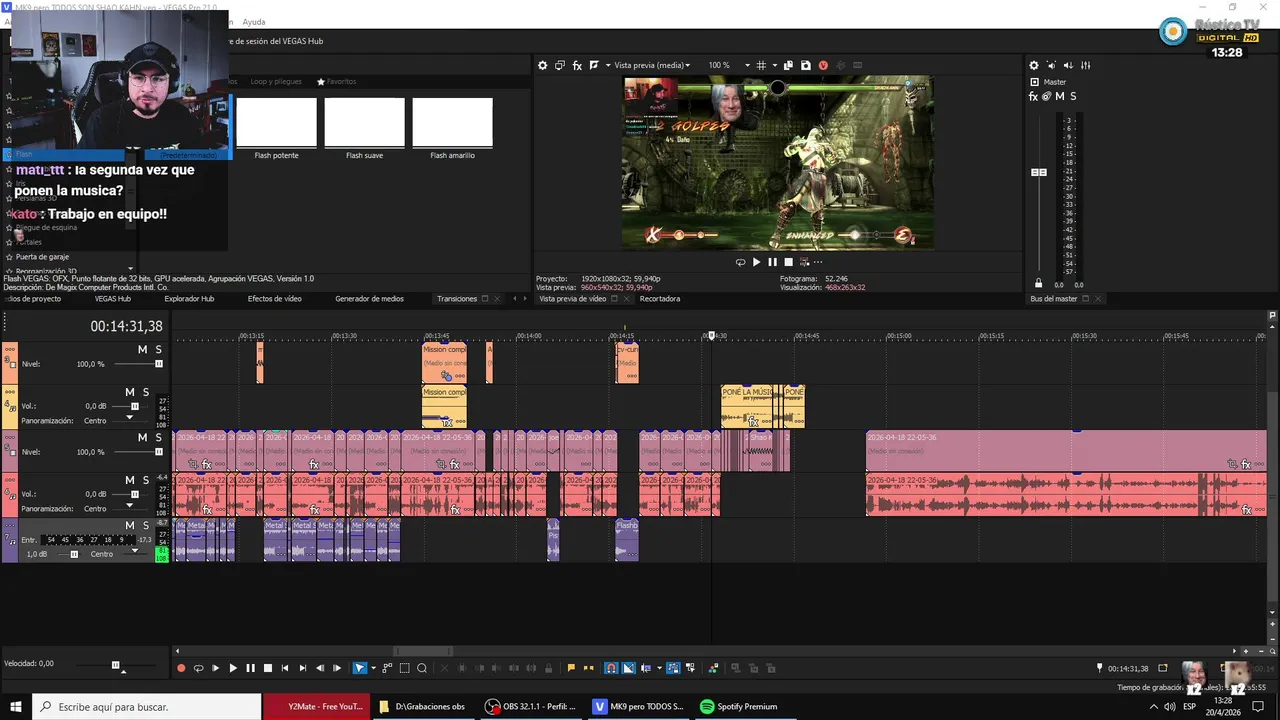Select the Flash amarillo transition preset

pos(452,128)
